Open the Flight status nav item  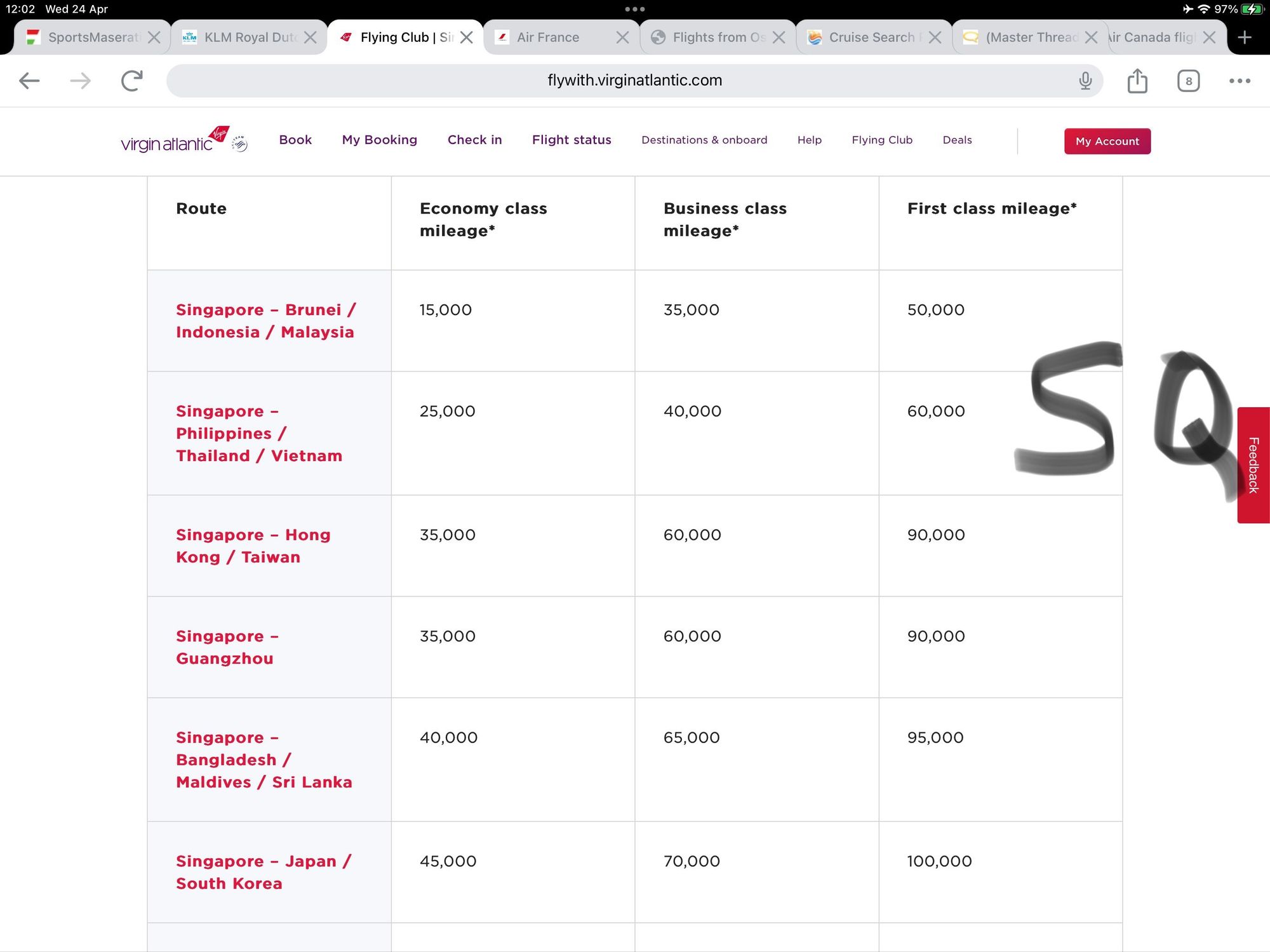point(571,140)
